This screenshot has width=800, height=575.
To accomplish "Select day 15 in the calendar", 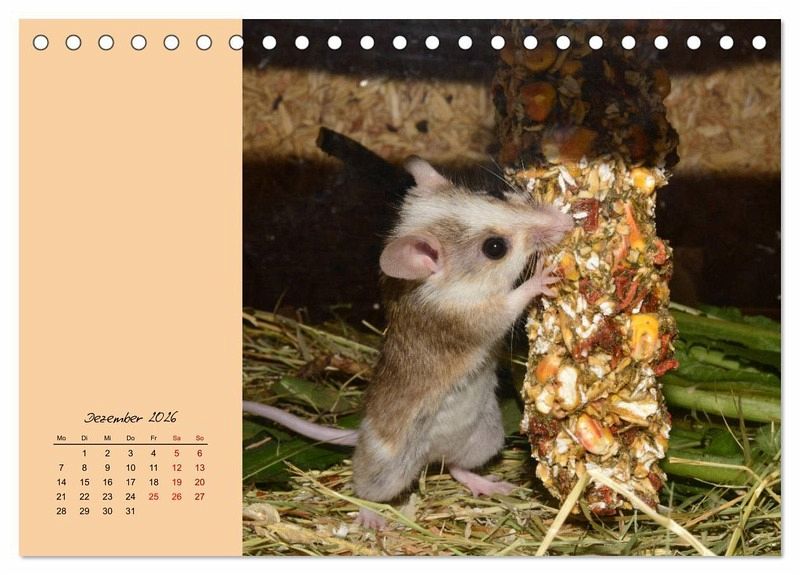I will click(84, 482).
